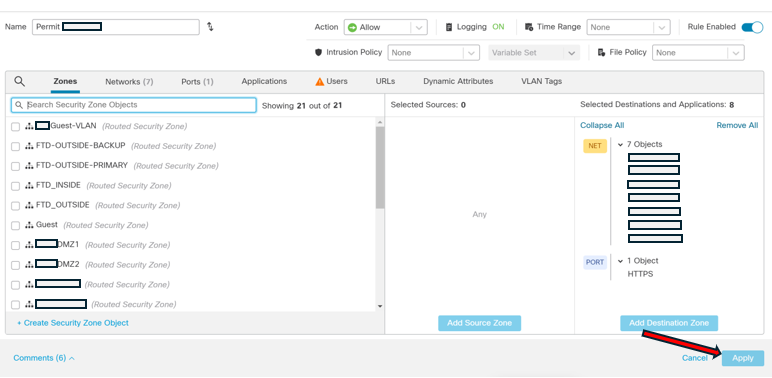Switch to the Ports (1) tab
Image resolution: width=772 pixels, height=378 pixels.
click(x=197, y=82)
